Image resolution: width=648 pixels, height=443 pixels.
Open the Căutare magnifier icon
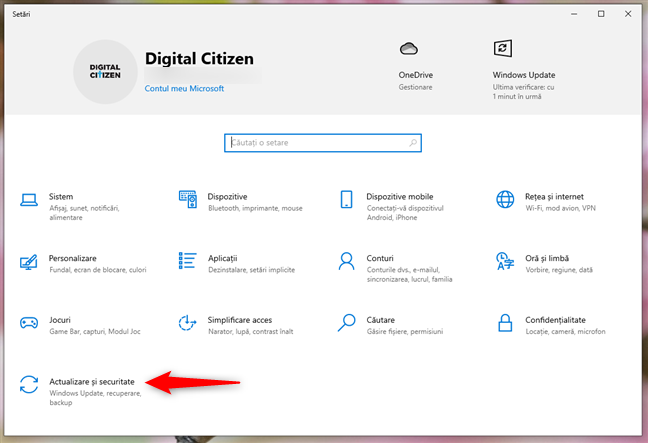click(x=346, y=323)
